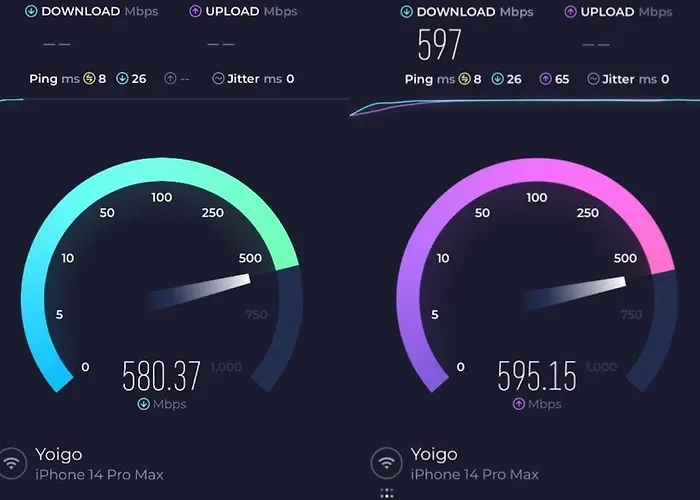This screenshot has height=500, width=700.
Task: Click the 580.37 speed reading
Action: [x=162, y=376]
